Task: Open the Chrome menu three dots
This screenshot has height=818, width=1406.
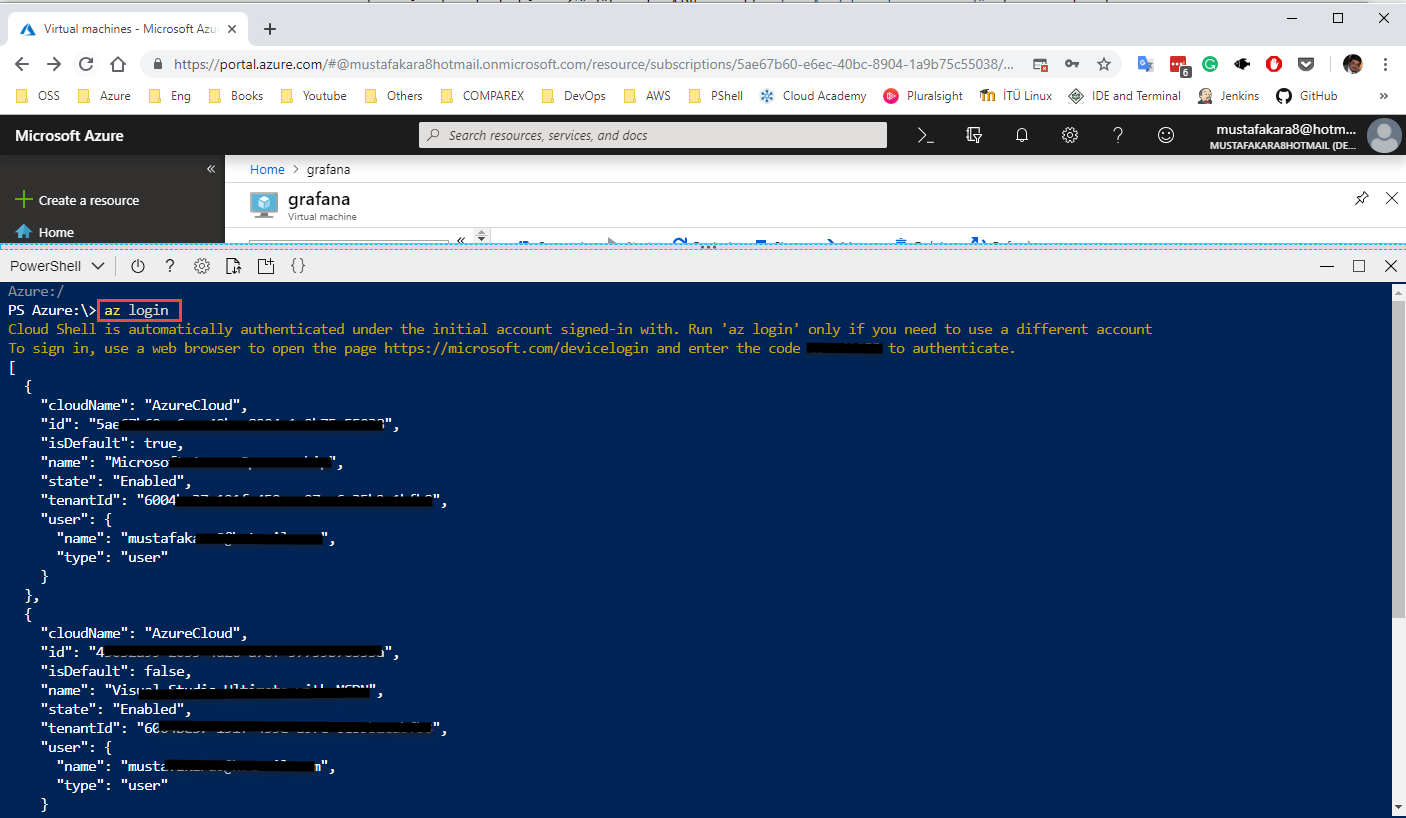Action: click(x=1385, y=64)
